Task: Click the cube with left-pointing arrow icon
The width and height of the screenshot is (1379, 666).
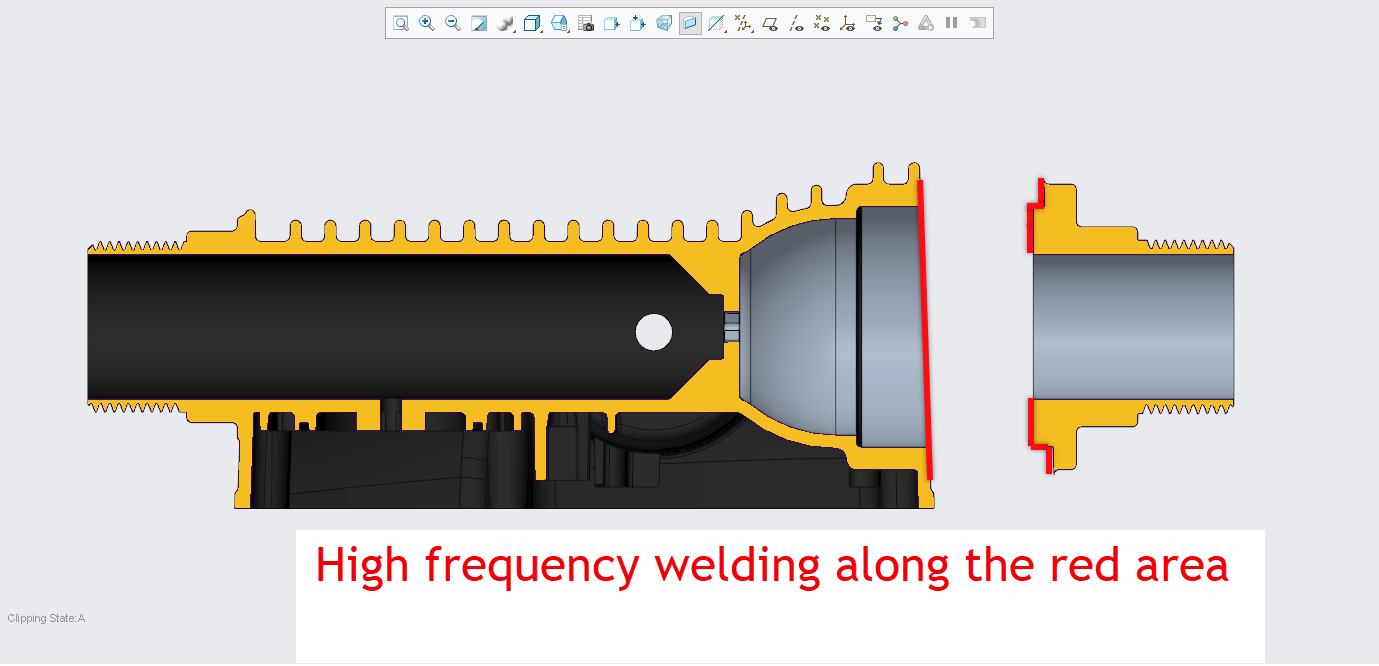Action: pyautogui.click(x=612, y=23)
